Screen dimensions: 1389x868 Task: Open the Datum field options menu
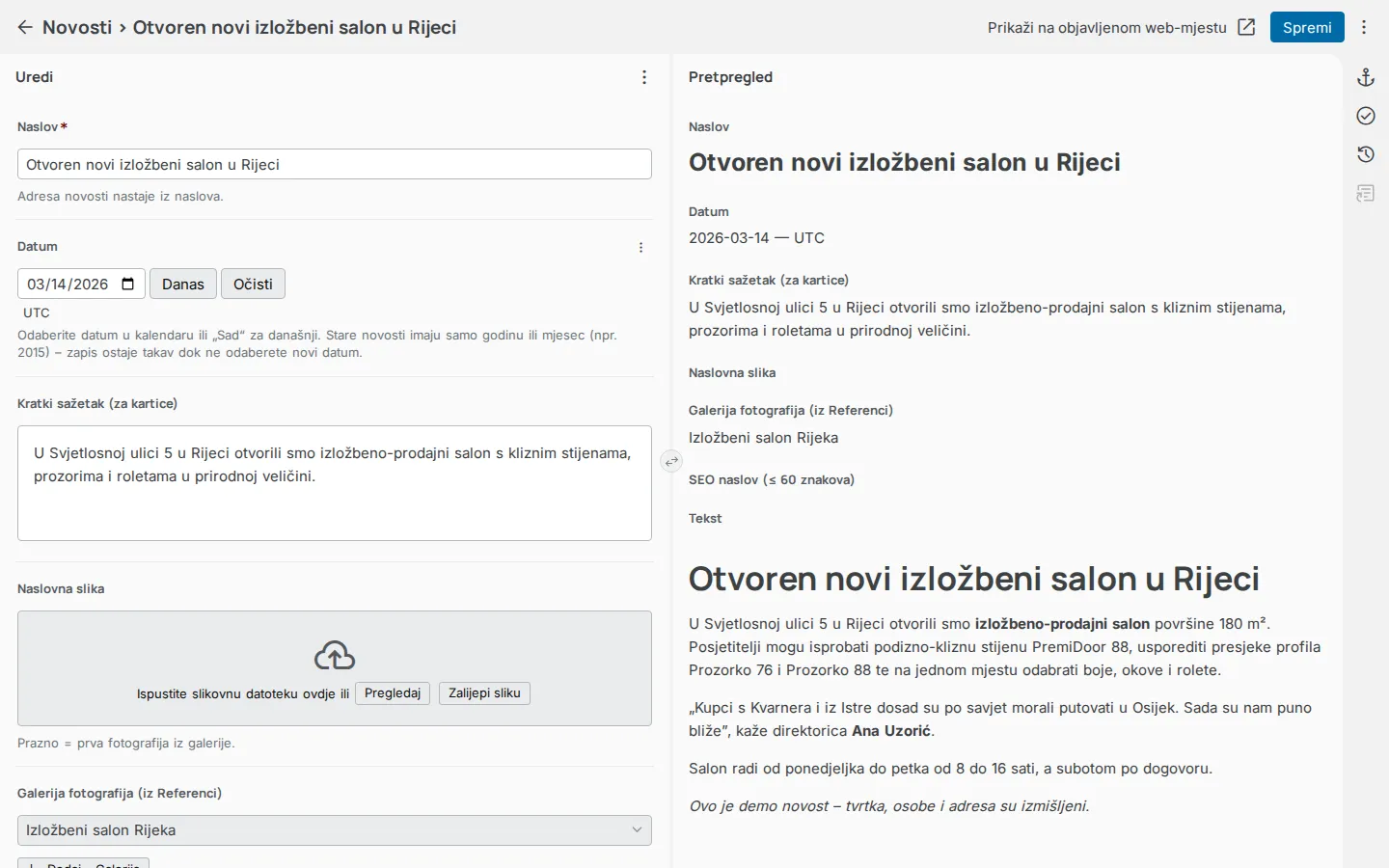pos(640,248)
